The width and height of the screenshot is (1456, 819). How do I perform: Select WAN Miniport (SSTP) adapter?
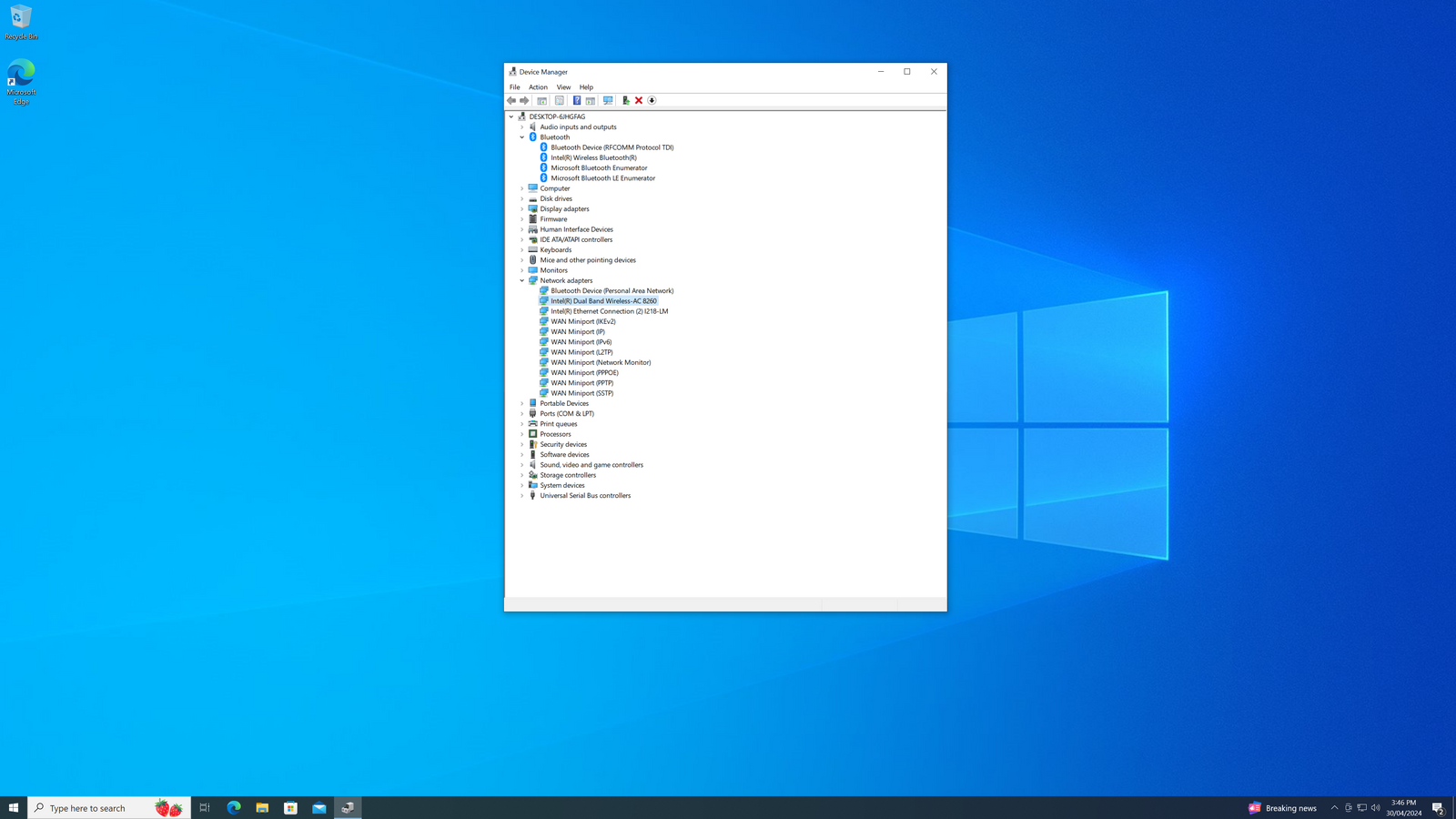pos(581,393)
